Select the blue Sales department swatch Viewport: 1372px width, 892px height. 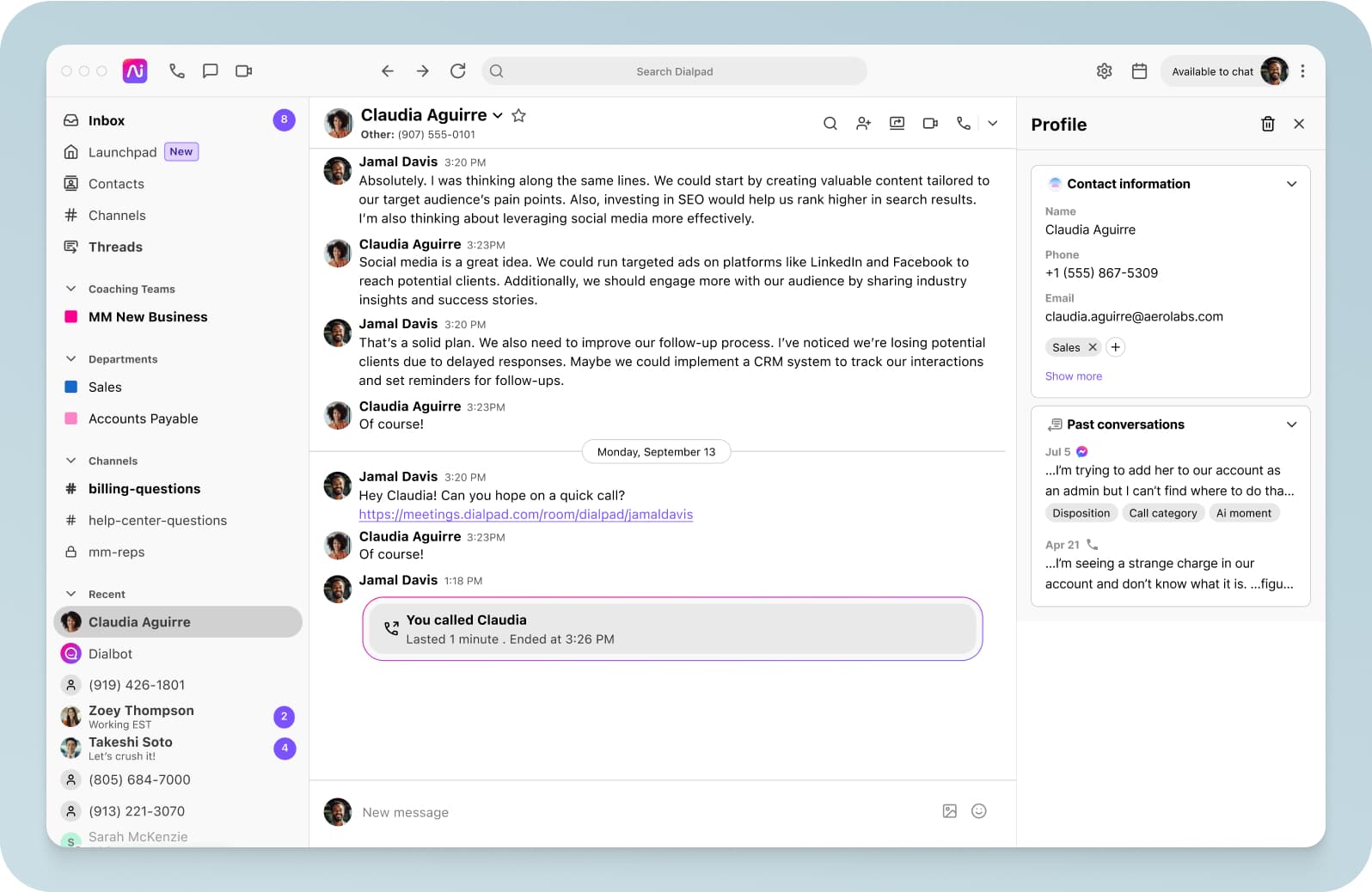71,387
